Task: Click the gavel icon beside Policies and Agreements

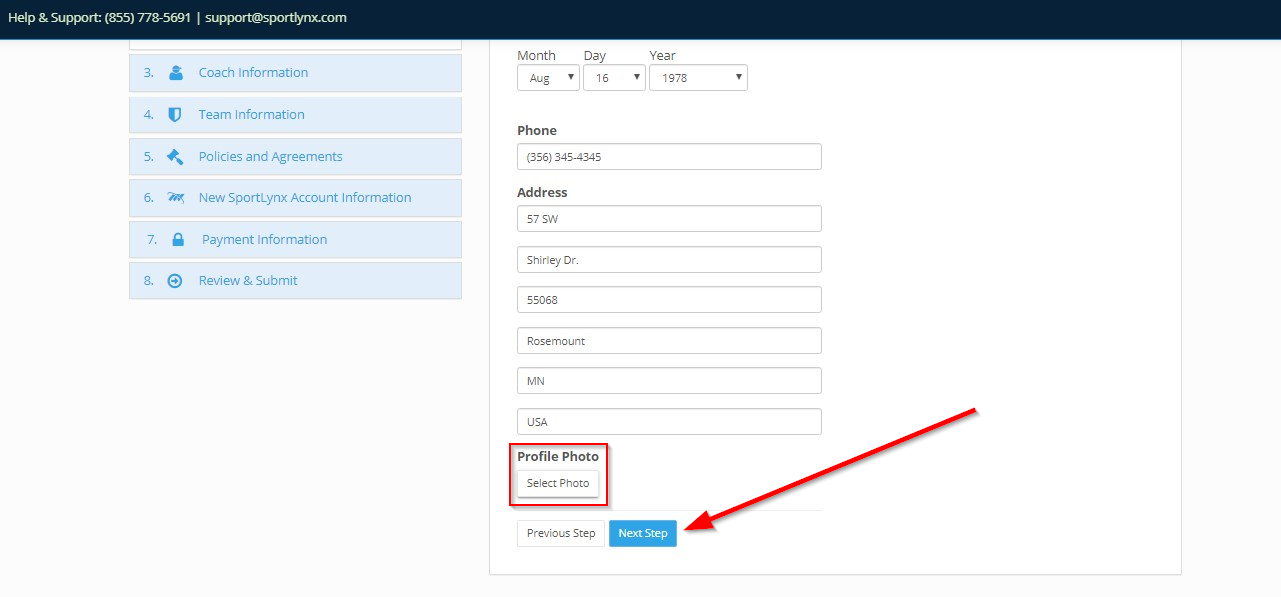Action: pos(175,157)
